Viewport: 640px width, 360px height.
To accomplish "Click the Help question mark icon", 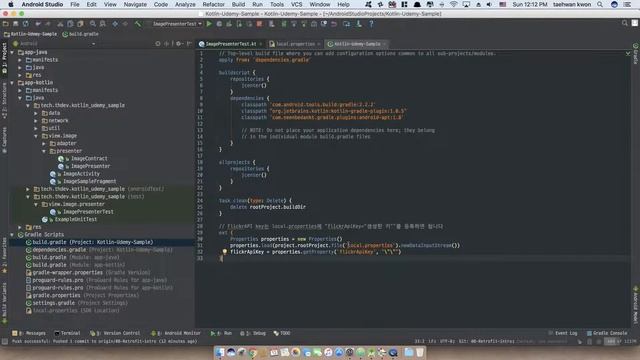I will [371, 24].
